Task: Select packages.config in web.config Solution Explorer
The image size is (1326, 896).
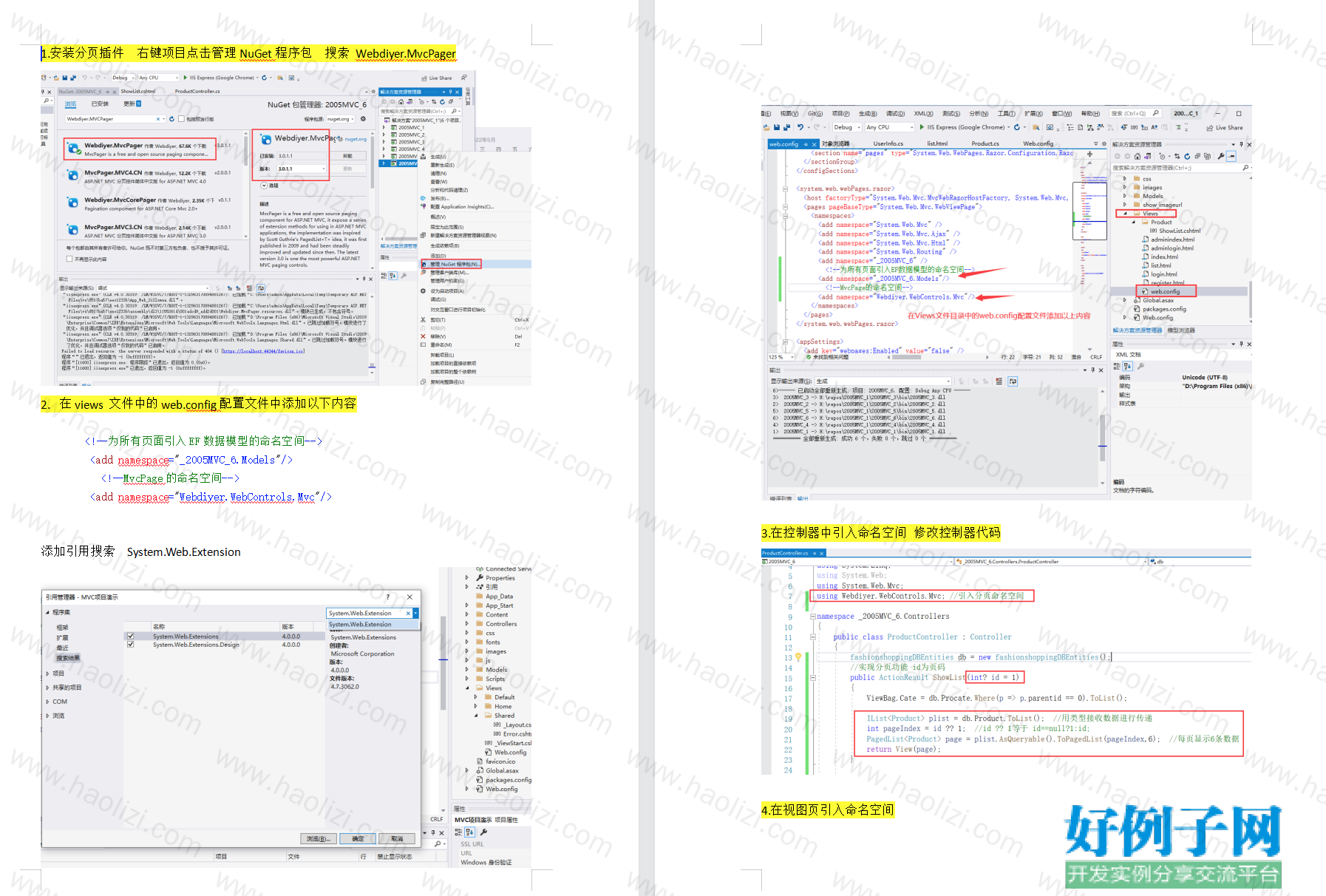Action: tap(1164, 309)
